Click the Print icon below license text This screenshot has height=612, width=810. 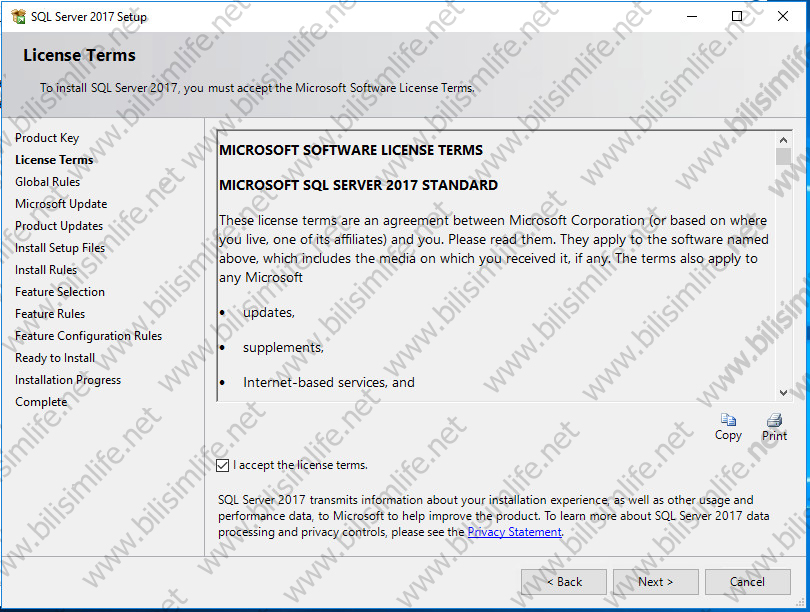click(x=774, y=420)
